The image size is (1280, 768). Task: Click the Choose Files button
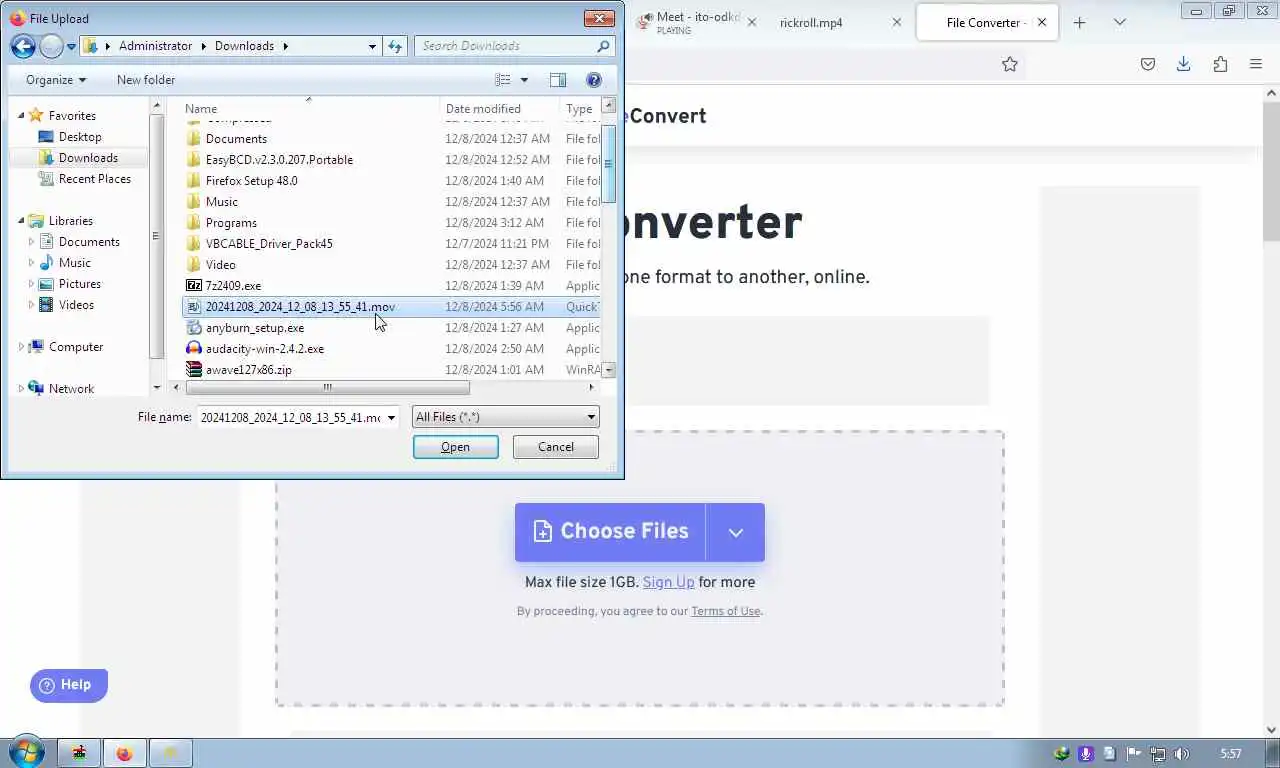610,532
